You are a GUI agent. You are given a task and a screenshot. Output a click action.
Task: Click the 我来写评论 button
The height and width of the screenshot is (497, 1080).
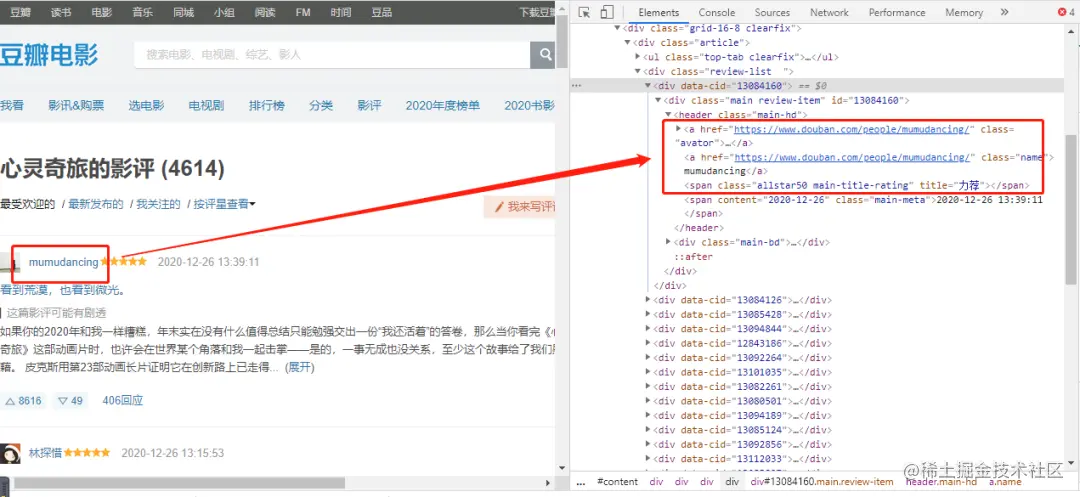pos(521,207)
